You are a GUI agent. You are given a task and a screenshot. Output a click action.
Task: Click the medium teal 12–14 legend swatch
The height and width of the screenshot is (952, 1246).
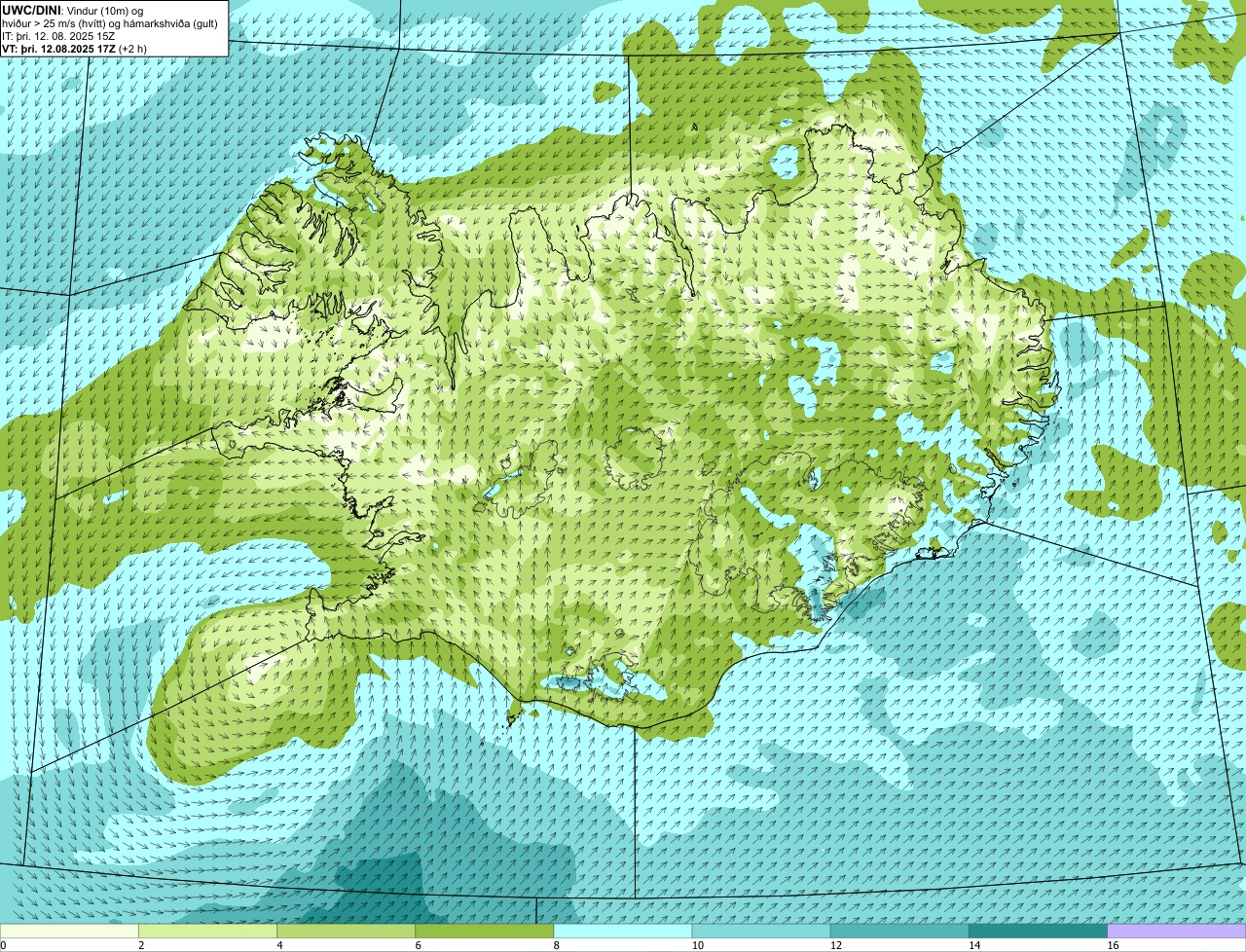coord(899,931)
